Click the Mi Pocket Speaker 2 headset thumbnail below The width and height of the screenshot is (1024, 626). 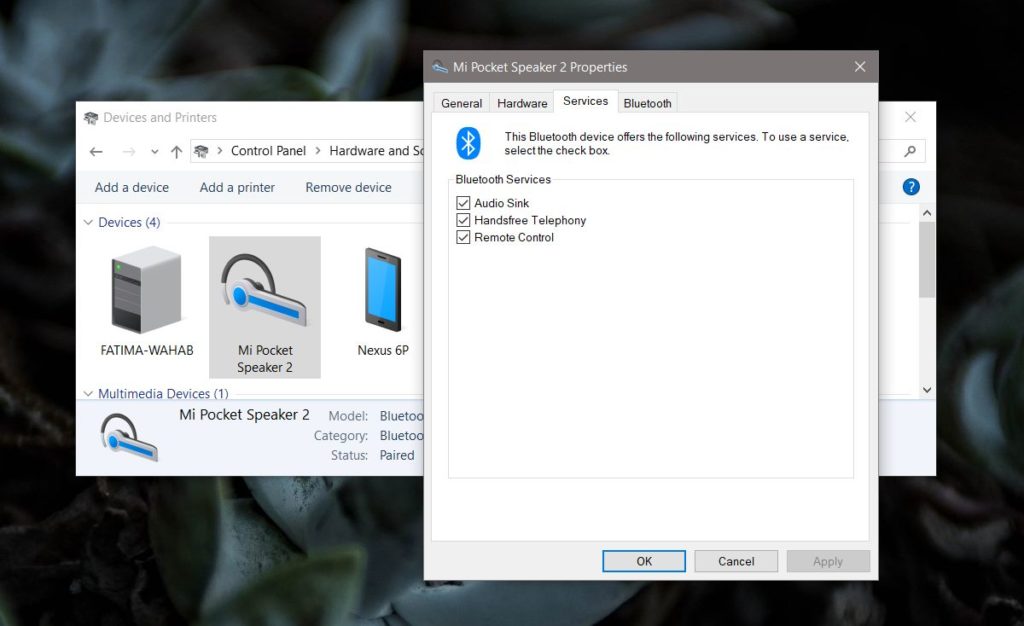[x=130, y=435]
